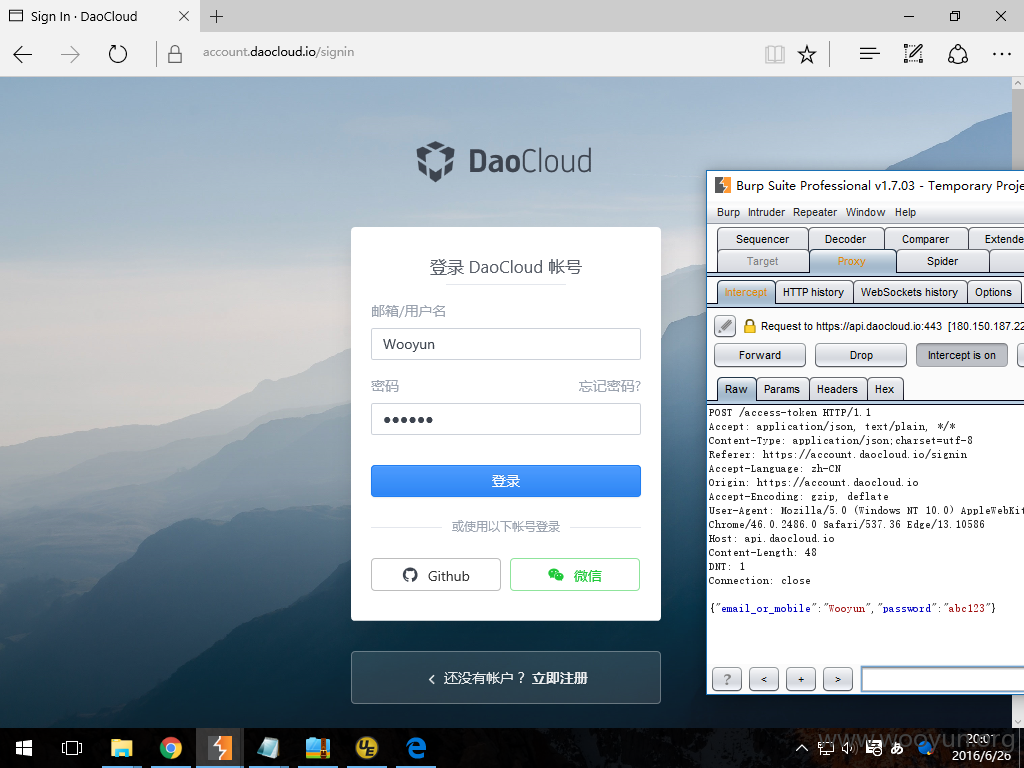
Task: Open Edge more actions menu
Action: coord(1001,54)
